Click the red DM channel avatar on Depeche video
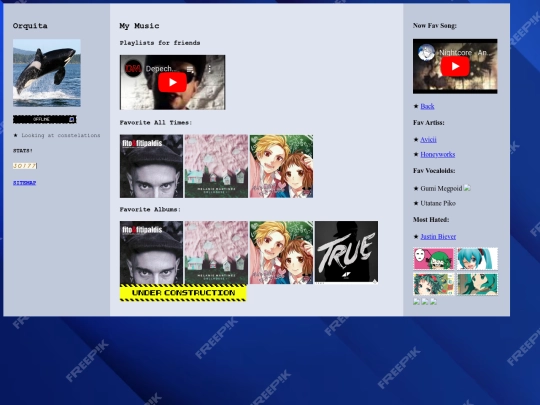 (133, 69)
